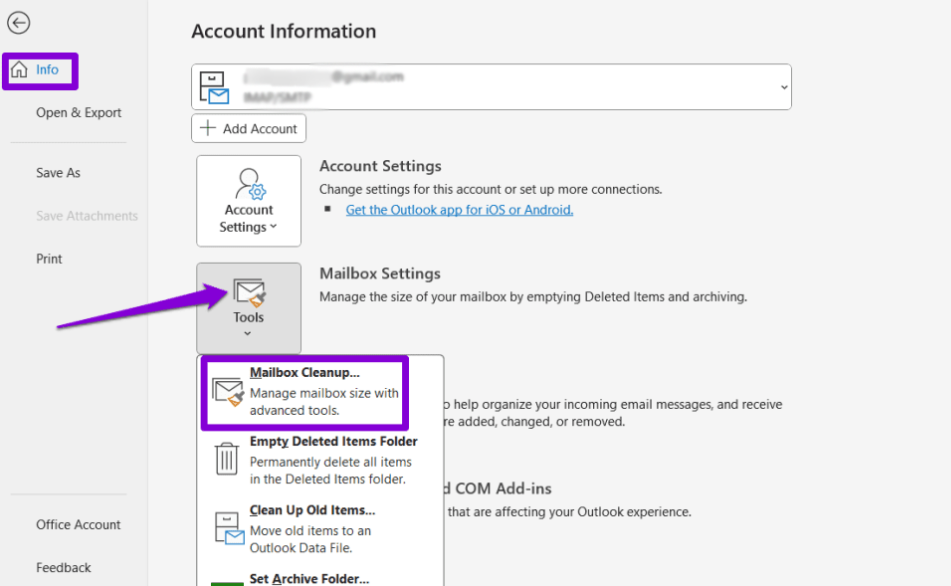The image size is (951, 586).
Task: Click the Add Account button
Action: click(x=249, y=129)
